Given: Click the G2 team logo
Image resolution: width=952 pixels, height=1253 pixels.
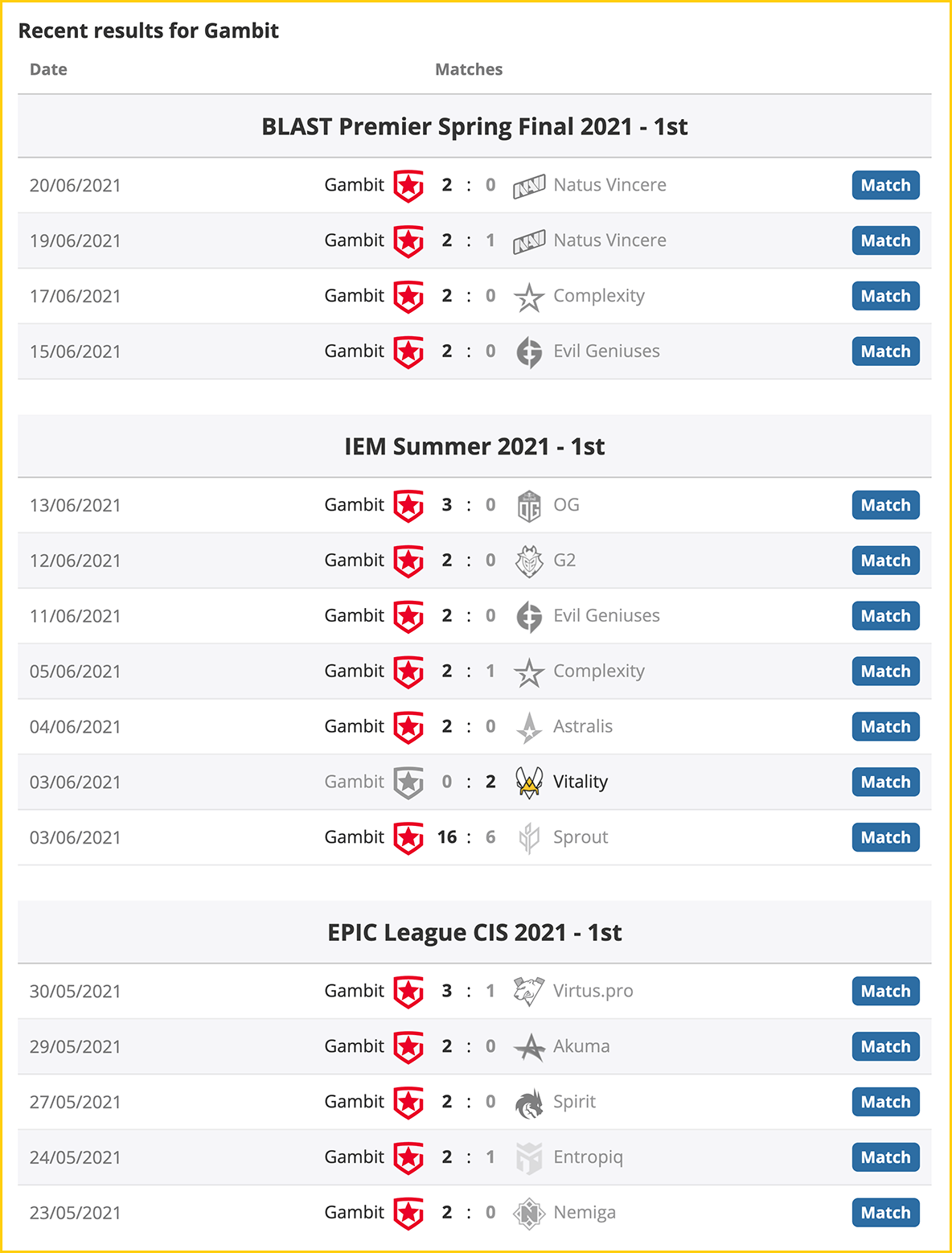Looking at the screenshot, I should pyautogui.click(x=529, y=561).
